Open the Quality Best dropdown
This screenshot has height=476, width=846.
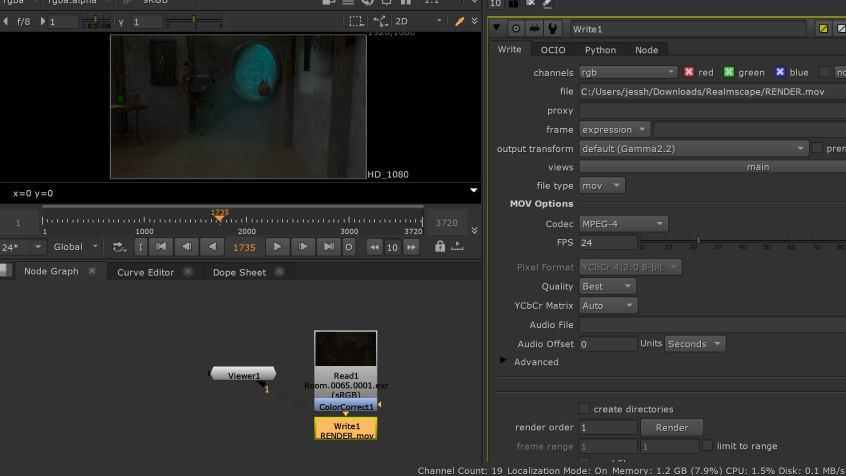(607, 286)
